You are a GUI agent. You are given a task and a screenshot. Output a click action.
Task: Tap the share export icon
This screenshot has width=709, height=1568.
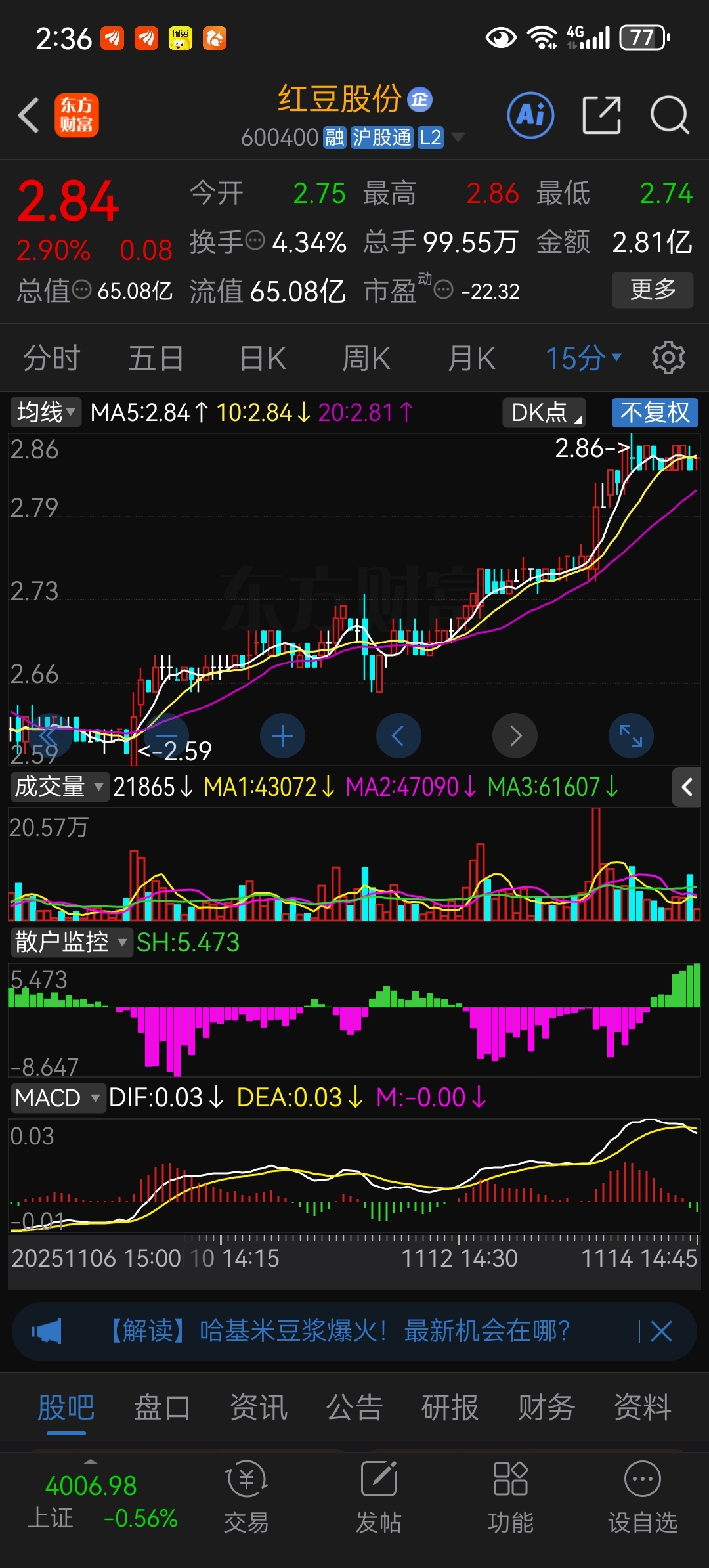[x=602, y=115]
